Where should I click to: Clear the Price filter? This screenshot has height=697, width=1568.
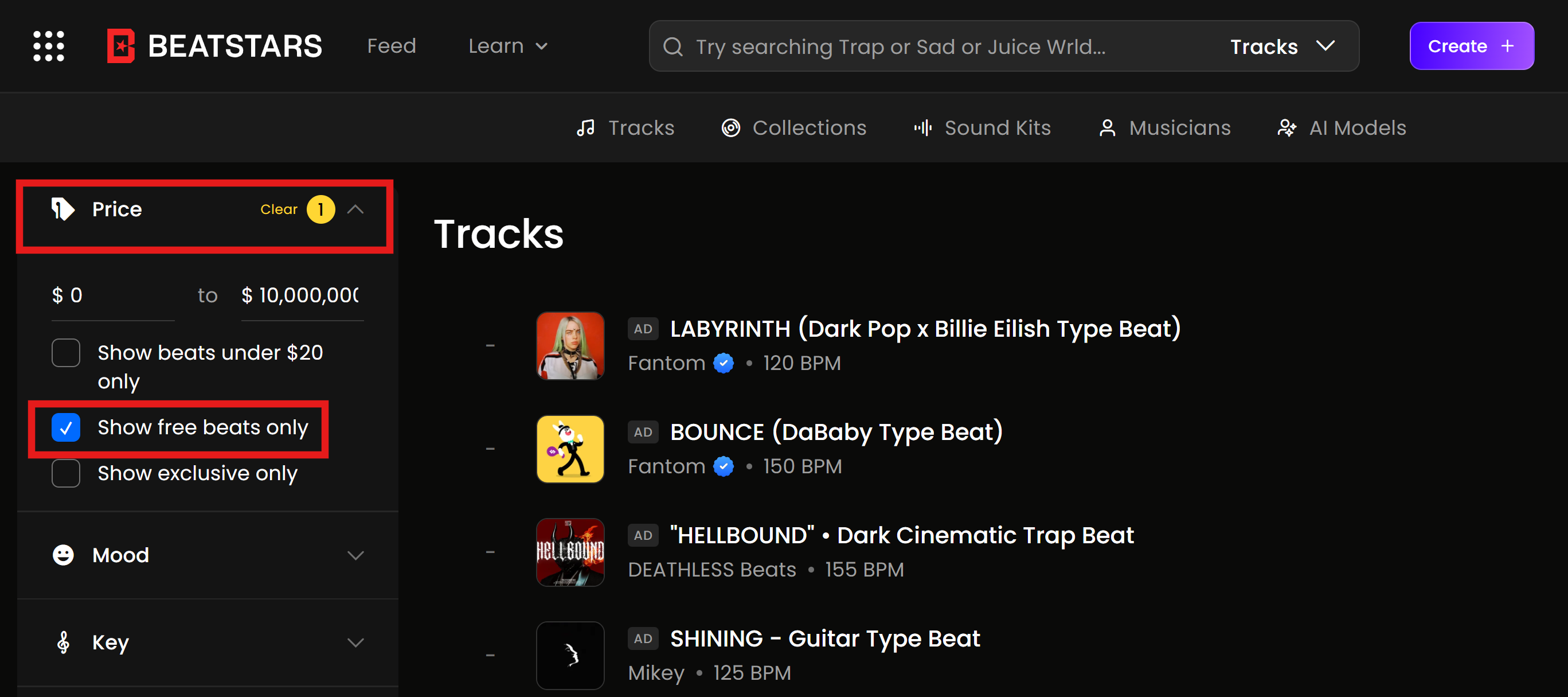pyautogui.click(x=279, y=209)
